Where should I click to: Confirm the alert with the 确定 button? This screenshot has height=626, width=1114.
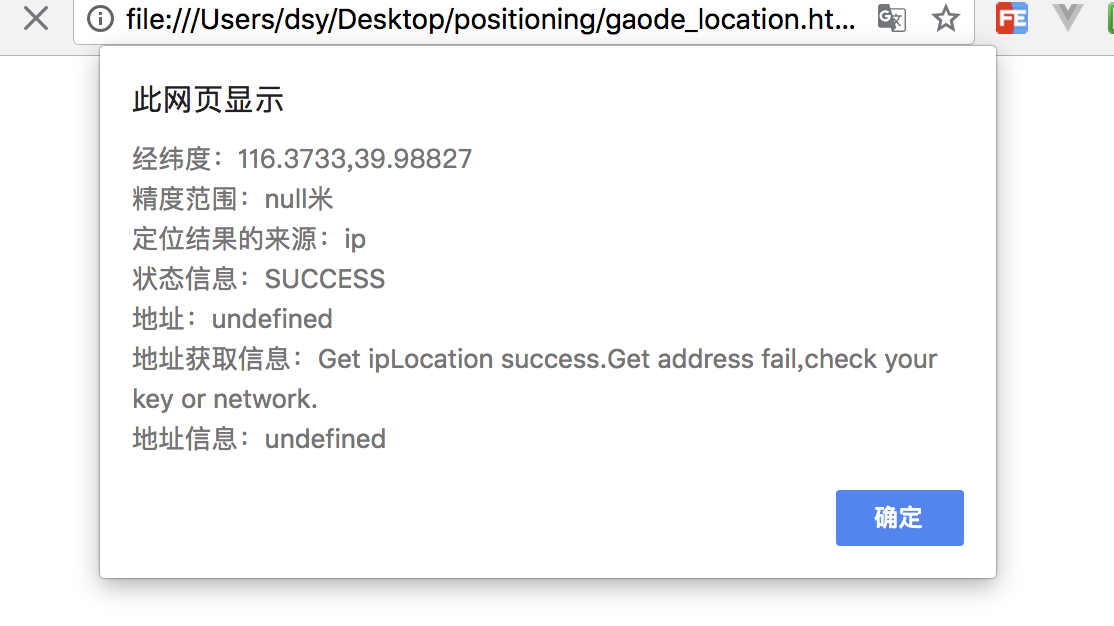coord(899,518)
